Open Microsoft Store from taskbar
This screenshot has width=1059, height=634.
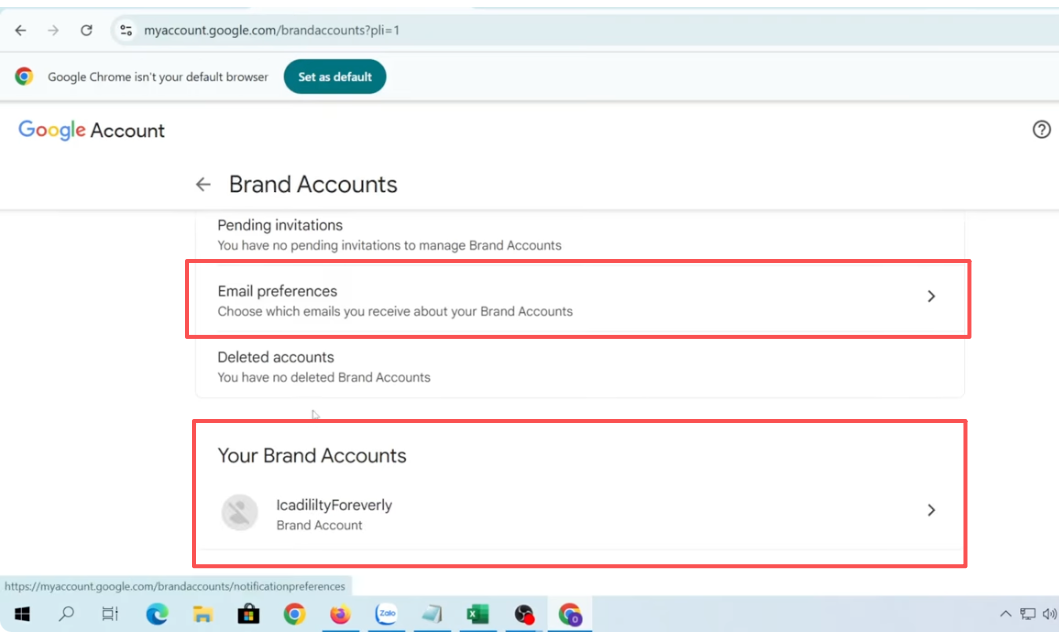[x=249, y=614]
